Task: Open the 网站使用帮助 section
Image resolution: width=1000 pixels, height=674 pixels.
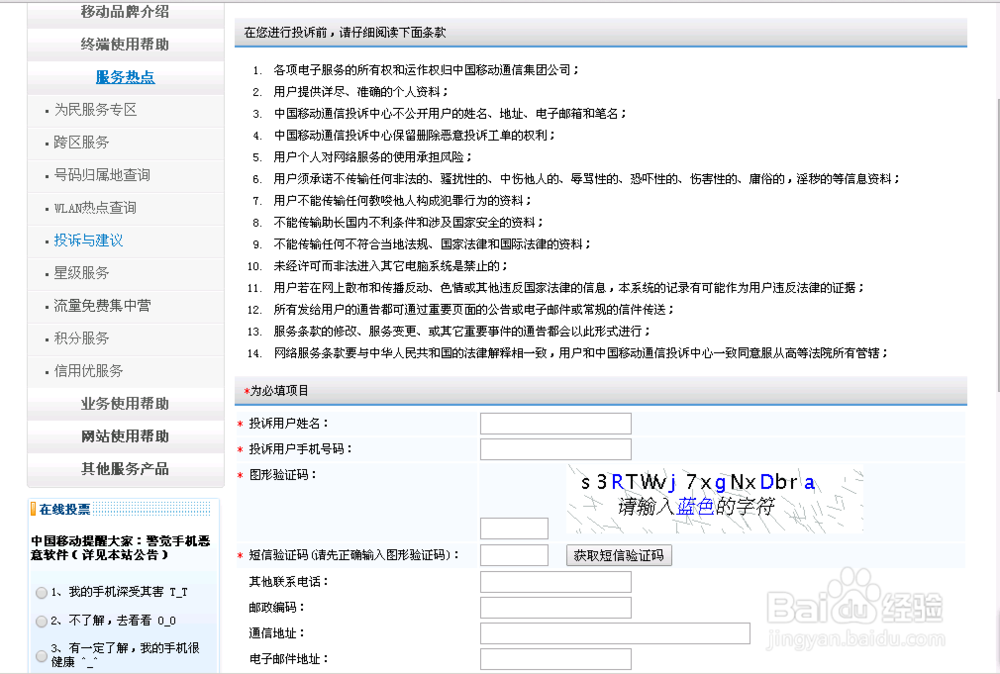Action: point(124,437)
